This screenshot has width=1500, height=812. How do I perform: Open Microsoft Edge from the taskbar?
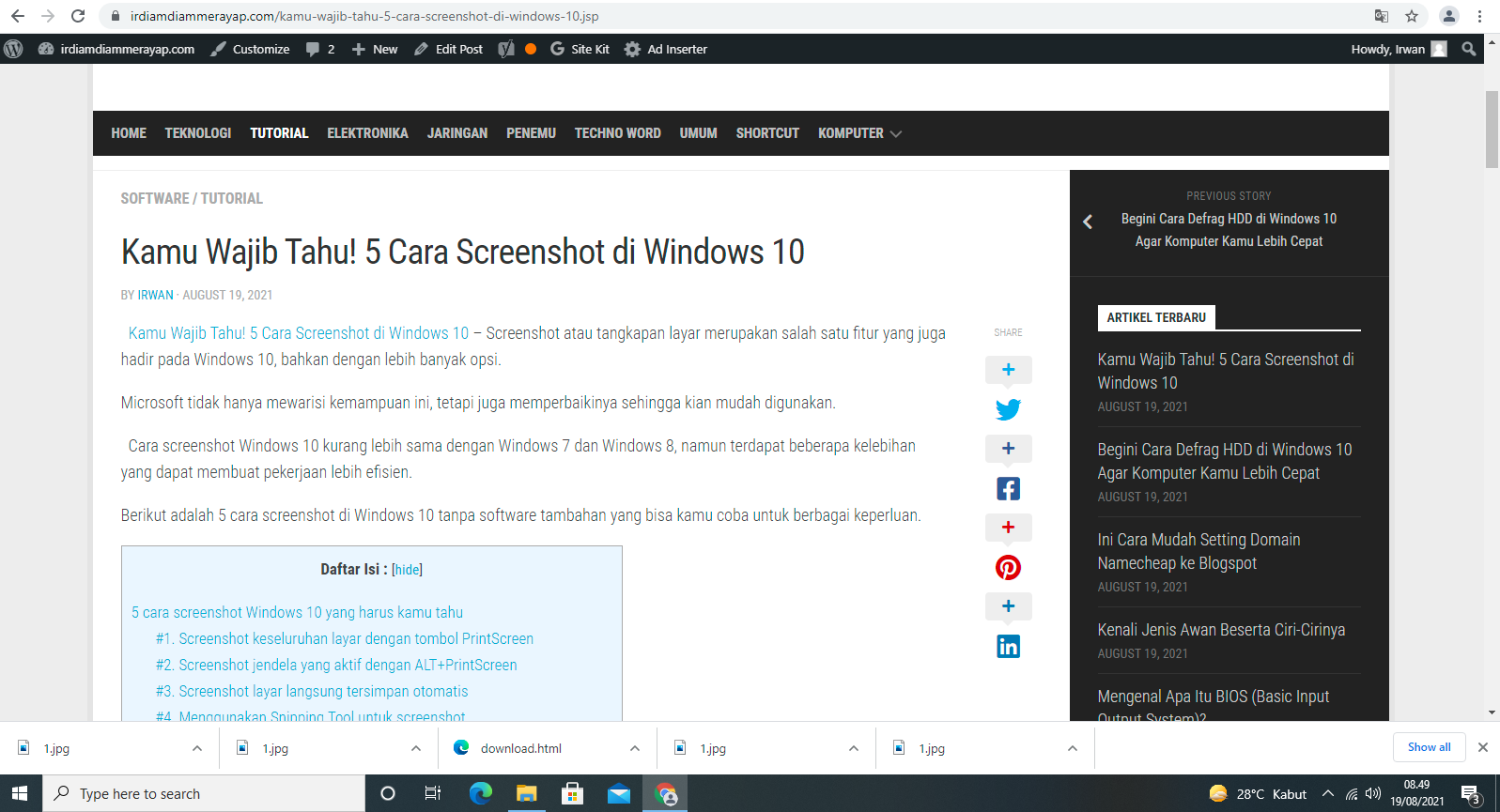[480, 793]
